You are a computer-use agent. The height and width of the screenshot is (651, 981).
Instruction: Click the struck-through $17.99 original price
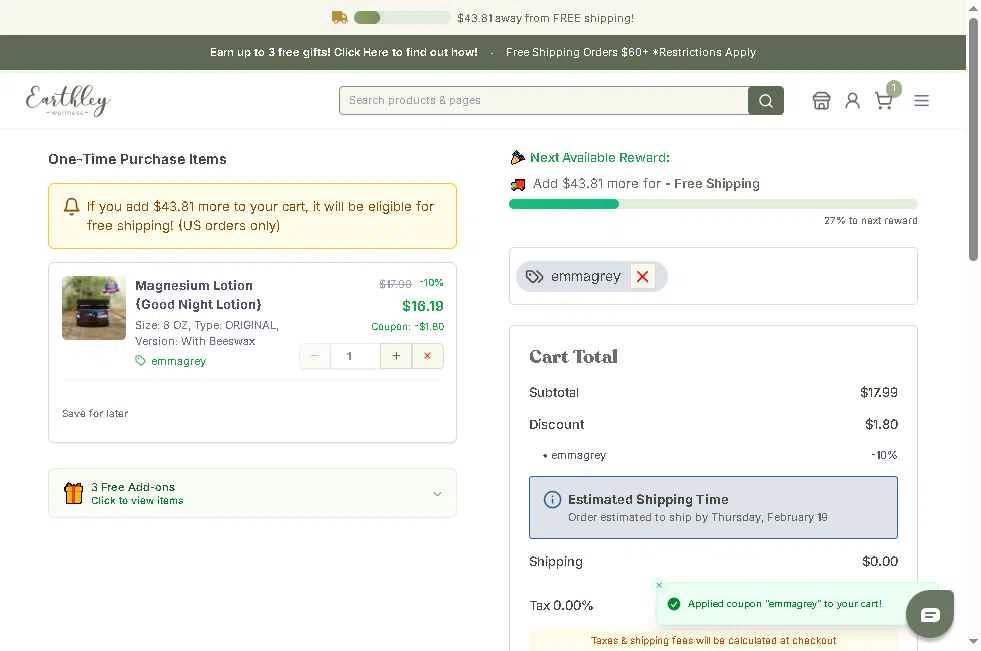coord(395,284)
